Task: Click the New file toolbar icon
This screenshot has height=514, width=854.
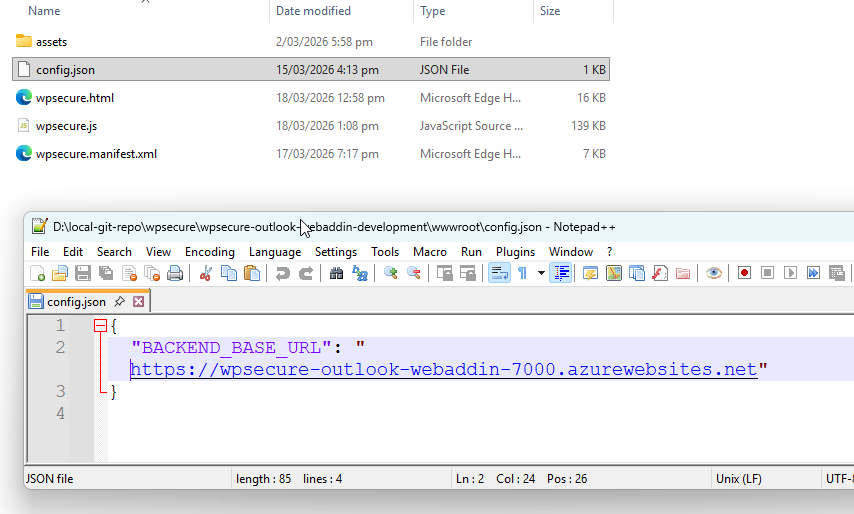Action: (x=38, y=273)
